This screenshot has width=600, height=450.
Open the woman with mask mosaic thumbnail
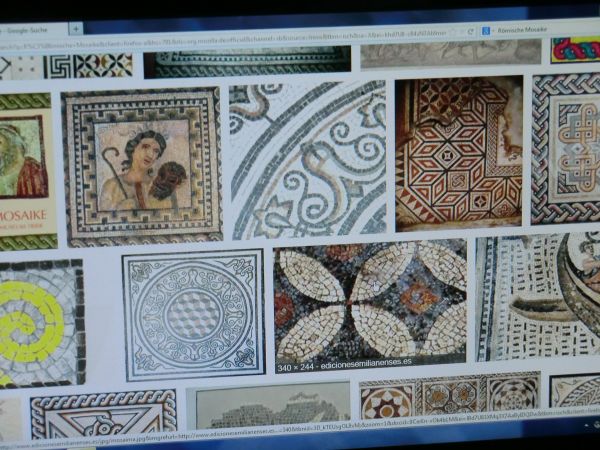click(142, 167)
